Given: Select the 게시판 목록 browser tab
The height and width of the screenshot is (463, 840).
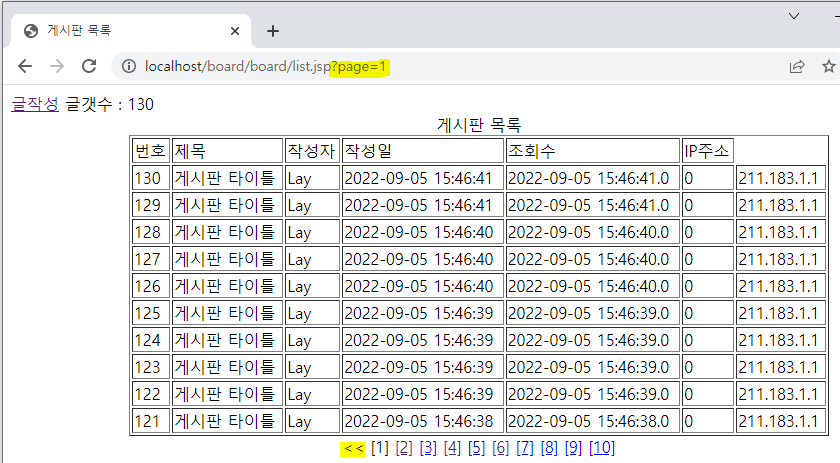Looking at the screenshot, I should pyautogui.click(x=131, y=31).
